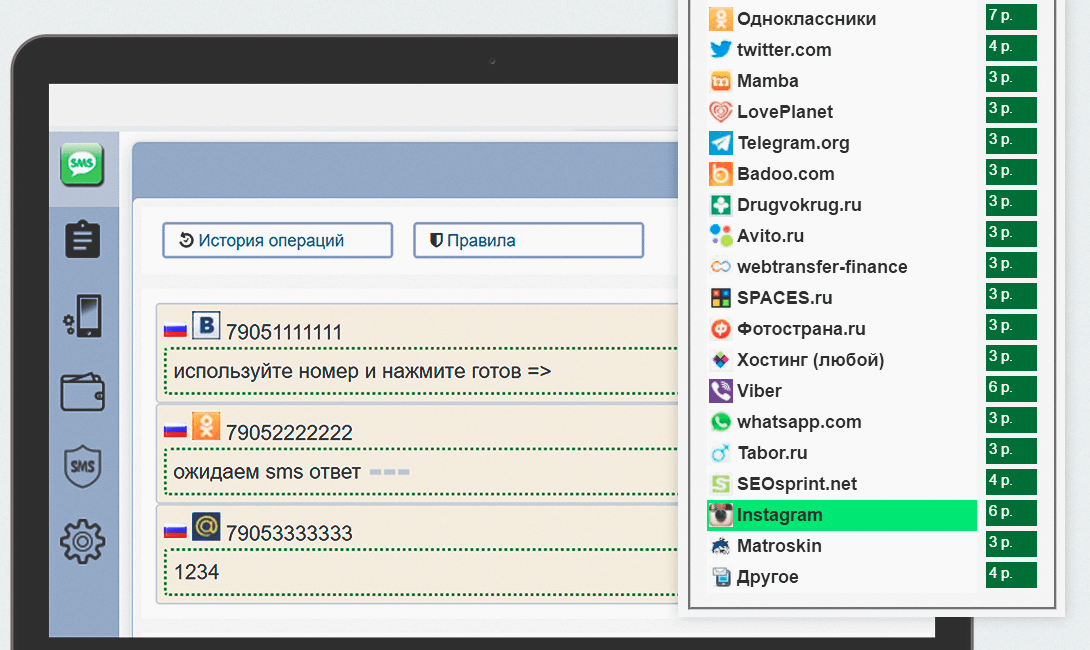Click the message 'используйте номер и нажмите готов'
Screen dimensions: 1090x650
(348, 371)
